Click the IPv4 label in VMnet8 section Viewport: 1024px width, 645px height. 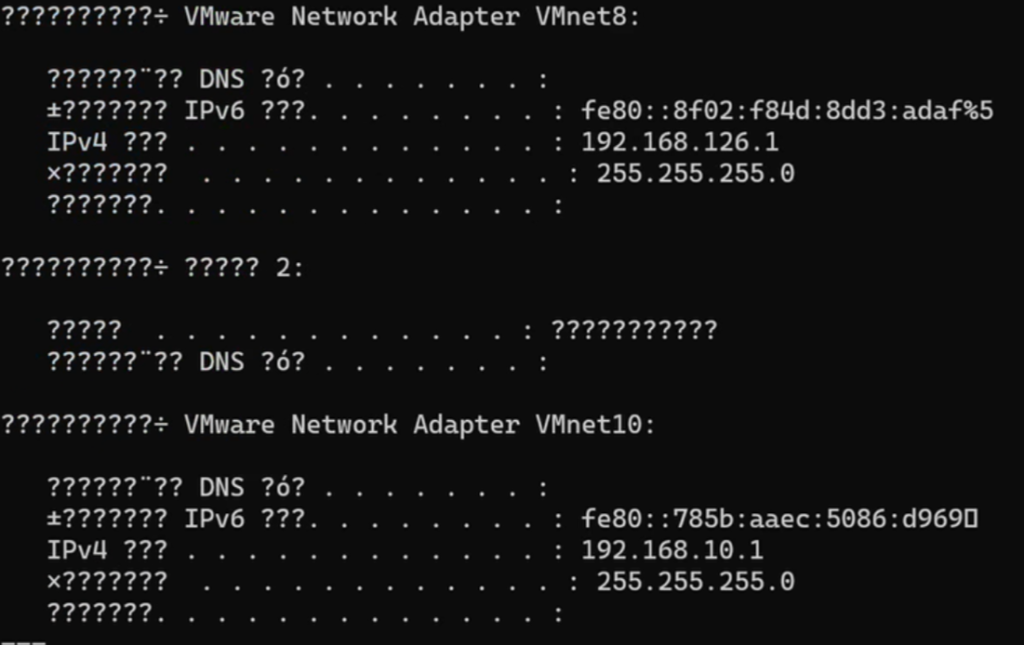click(x=76, y=142)
